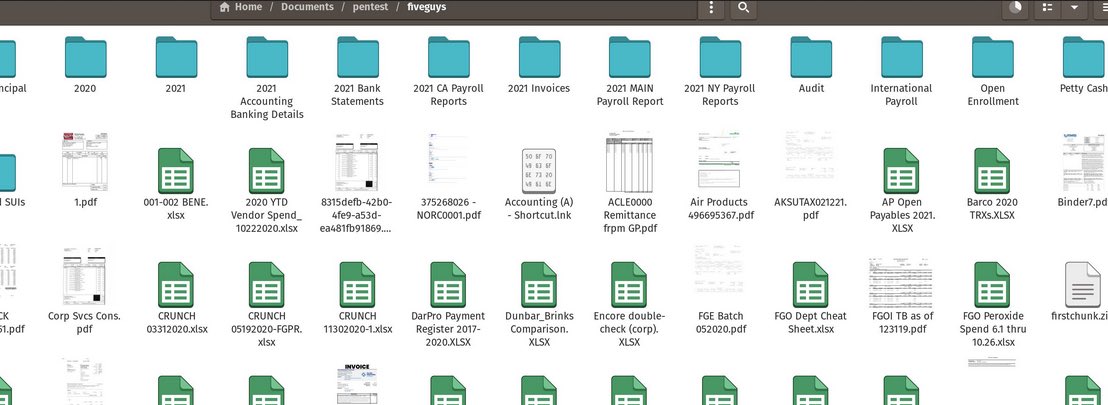1108x405 pixels.
Task: Select the AP Open Payables 2021.XLSX file
Action: pyautogui.click(x=902, y=170)
